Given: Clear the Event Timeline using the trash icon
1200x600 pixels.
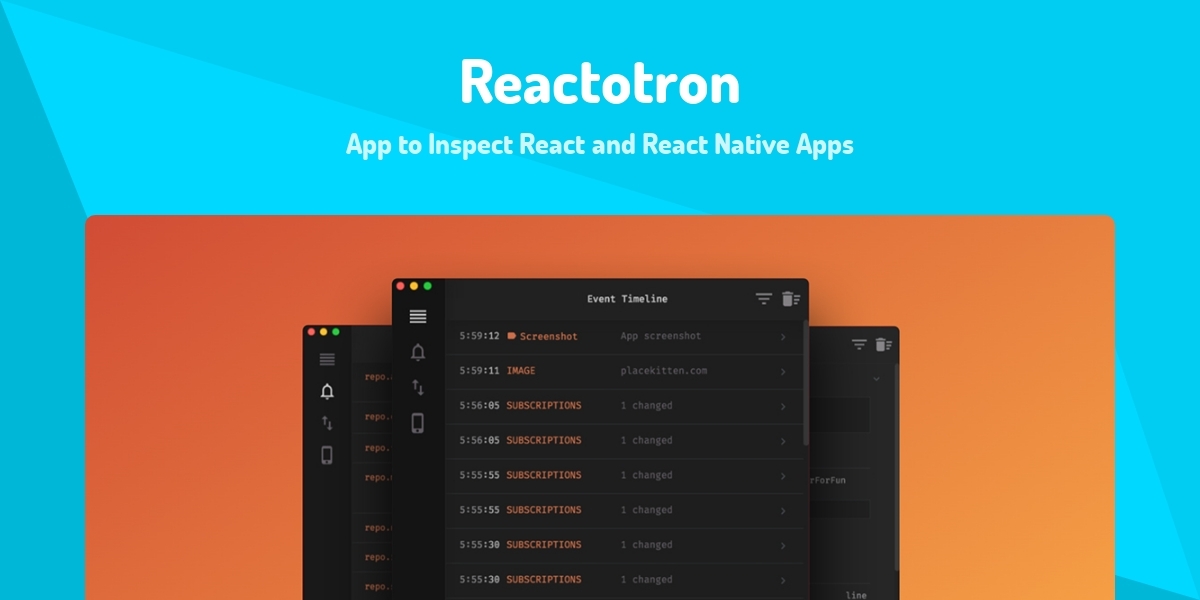Looking at the screenshot, I should (787, 298).
